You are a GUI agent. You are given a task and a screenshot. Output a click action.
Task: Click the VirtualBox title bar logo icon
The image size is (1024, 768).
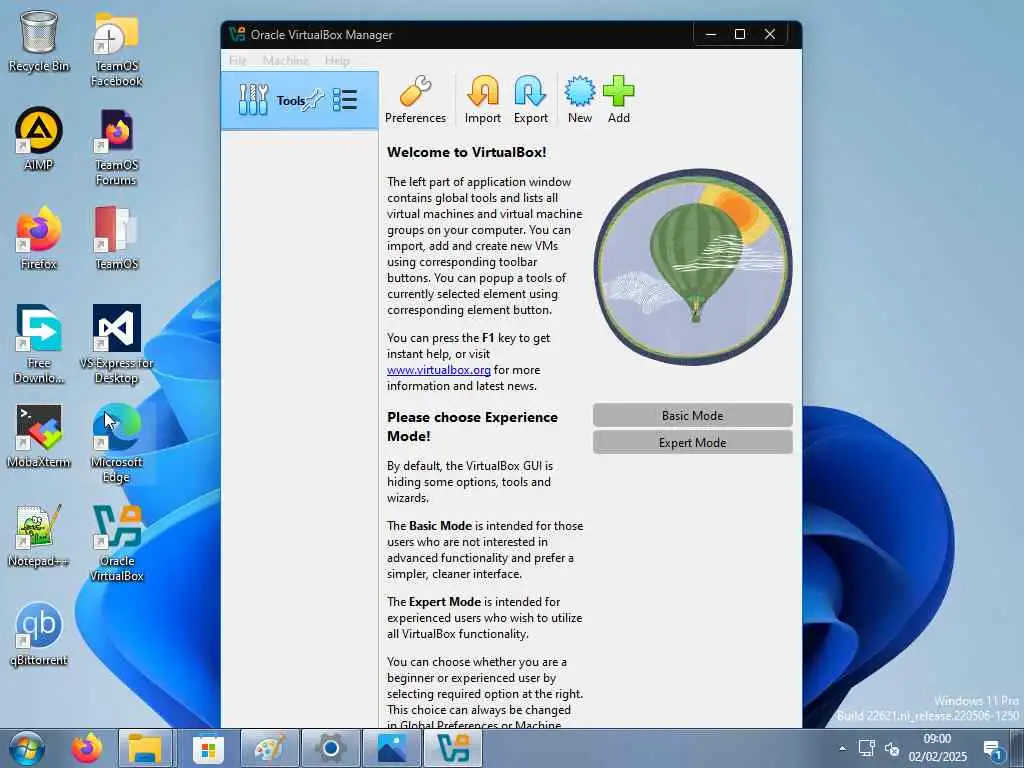click(x=236, y=34)
